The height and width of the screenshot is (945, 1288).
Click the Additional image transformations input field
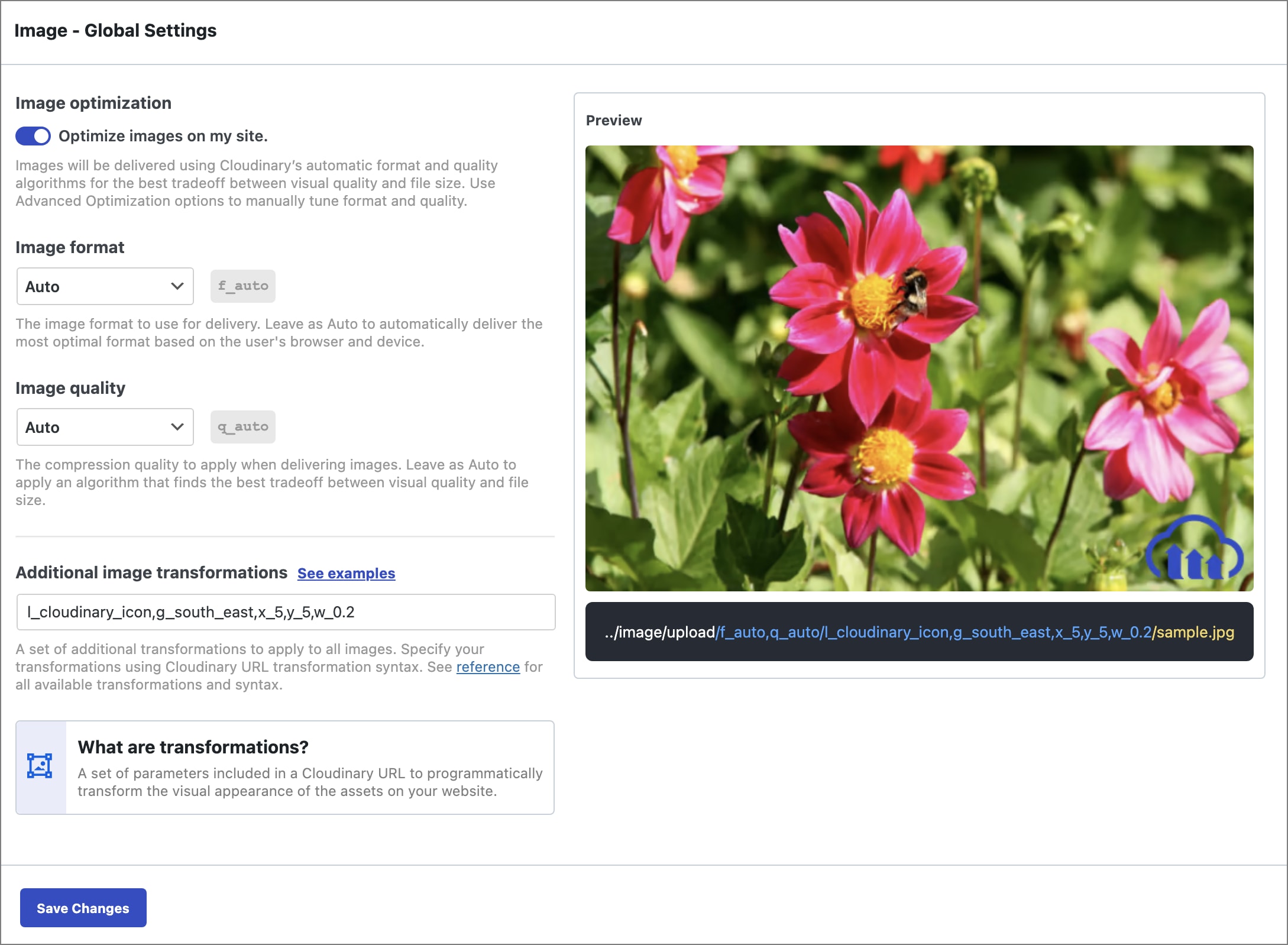point(286,612)
